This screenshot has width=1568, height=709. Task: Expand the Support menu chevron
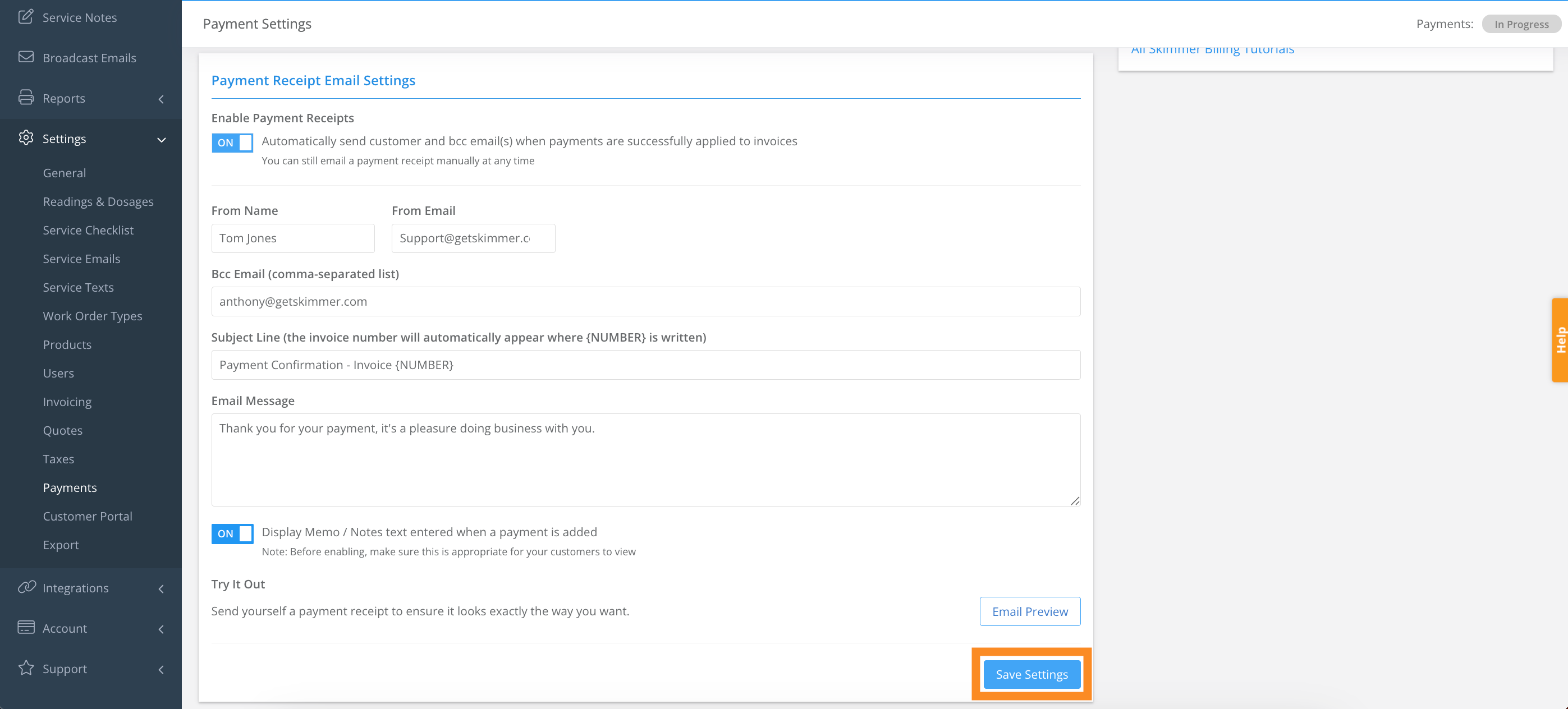[161, 669]
